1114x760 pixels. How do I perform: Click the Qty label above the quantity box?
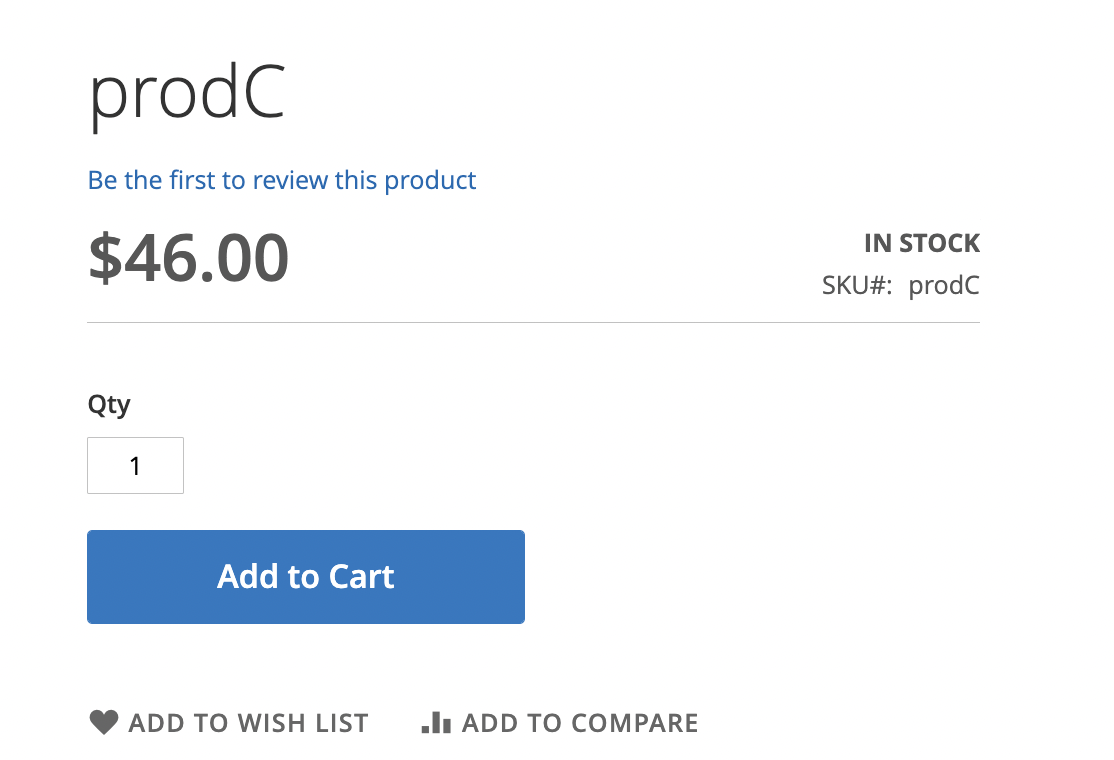[109, 405]
